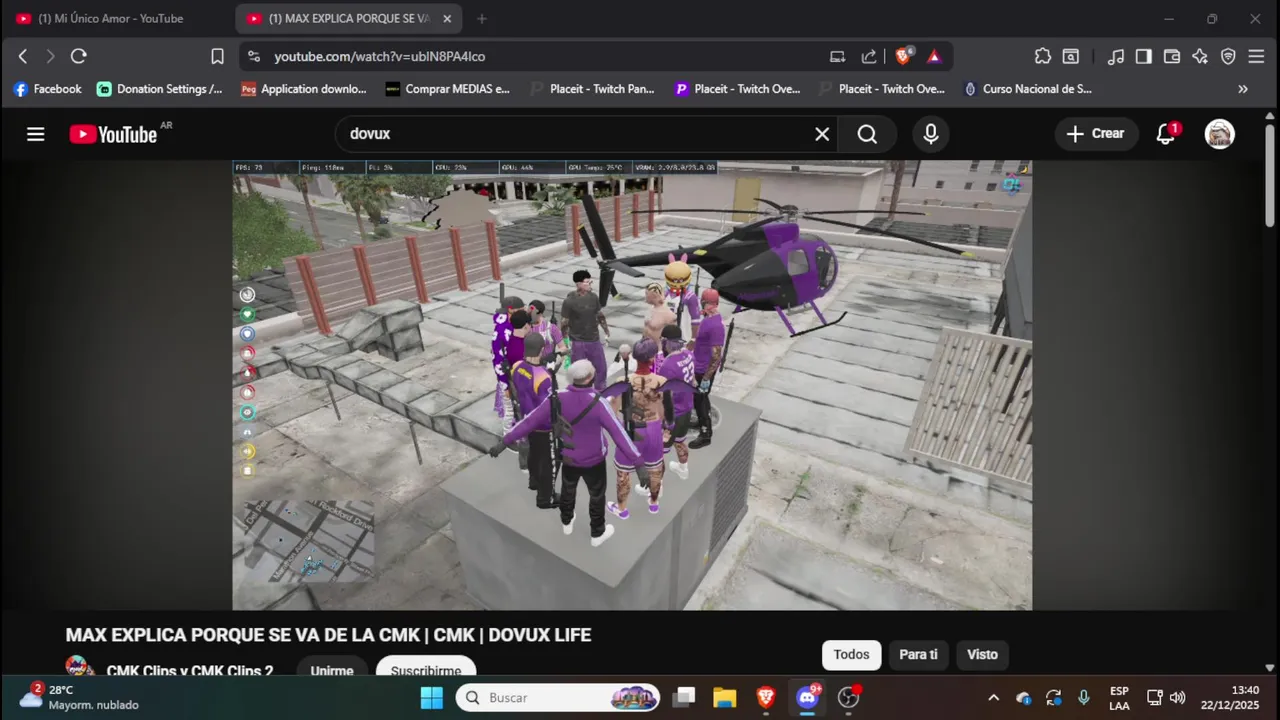The width and height of the screenshot is (1280, 720).
Task: Open Brave Shields lion icon
Action: tap(903, 56)
